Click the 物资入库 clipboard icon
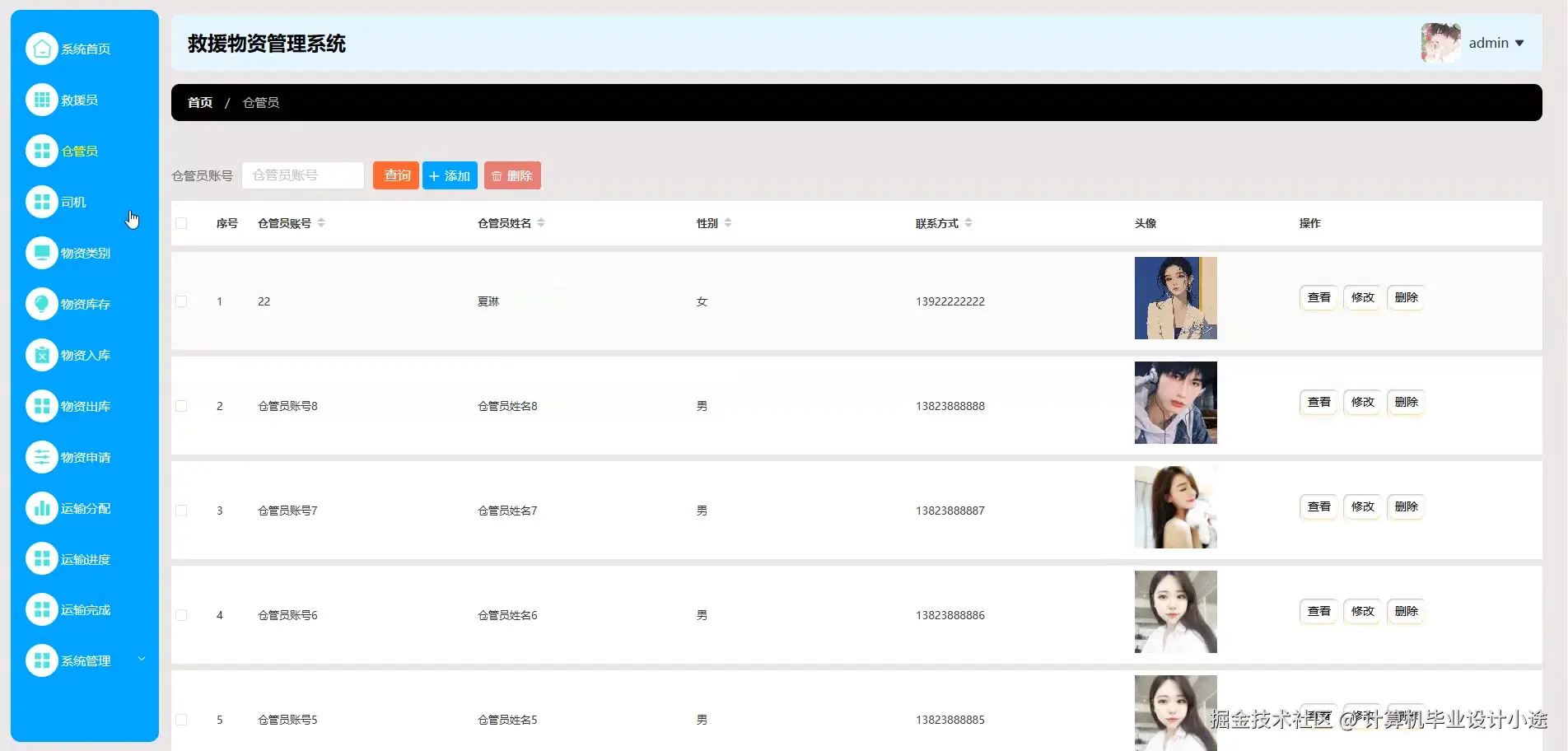The width and height of the screenshot is (1568, 751). coord(42,355)
